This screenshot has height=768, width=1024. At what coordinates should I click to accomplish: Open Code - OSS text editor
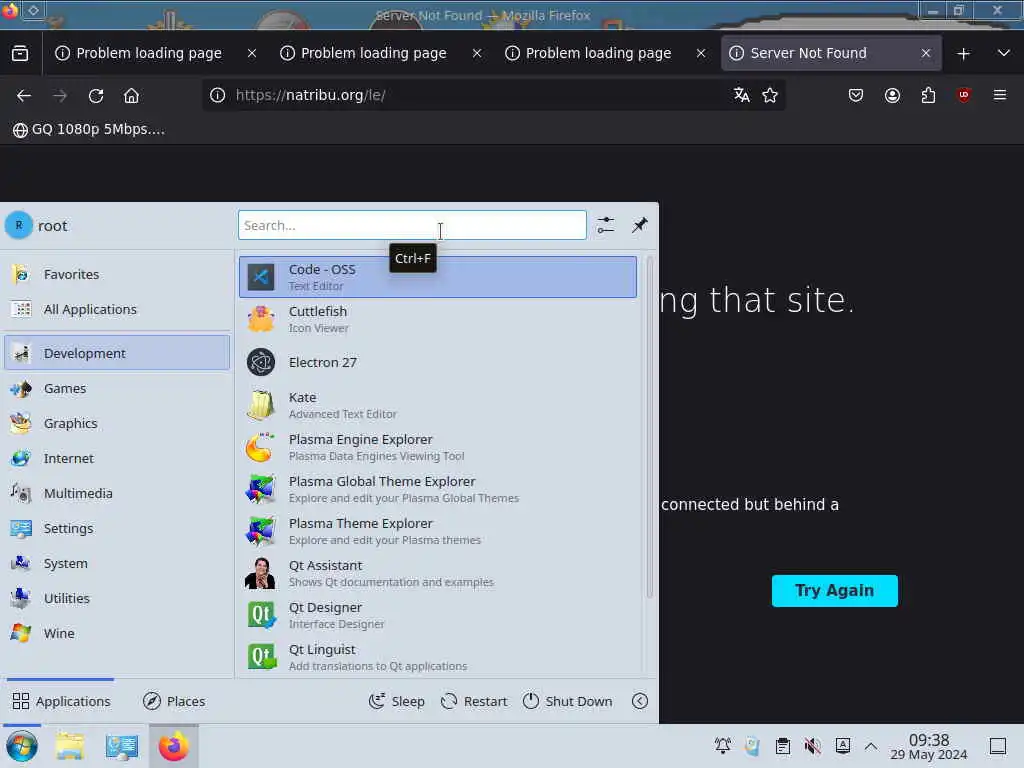(438, 277)
